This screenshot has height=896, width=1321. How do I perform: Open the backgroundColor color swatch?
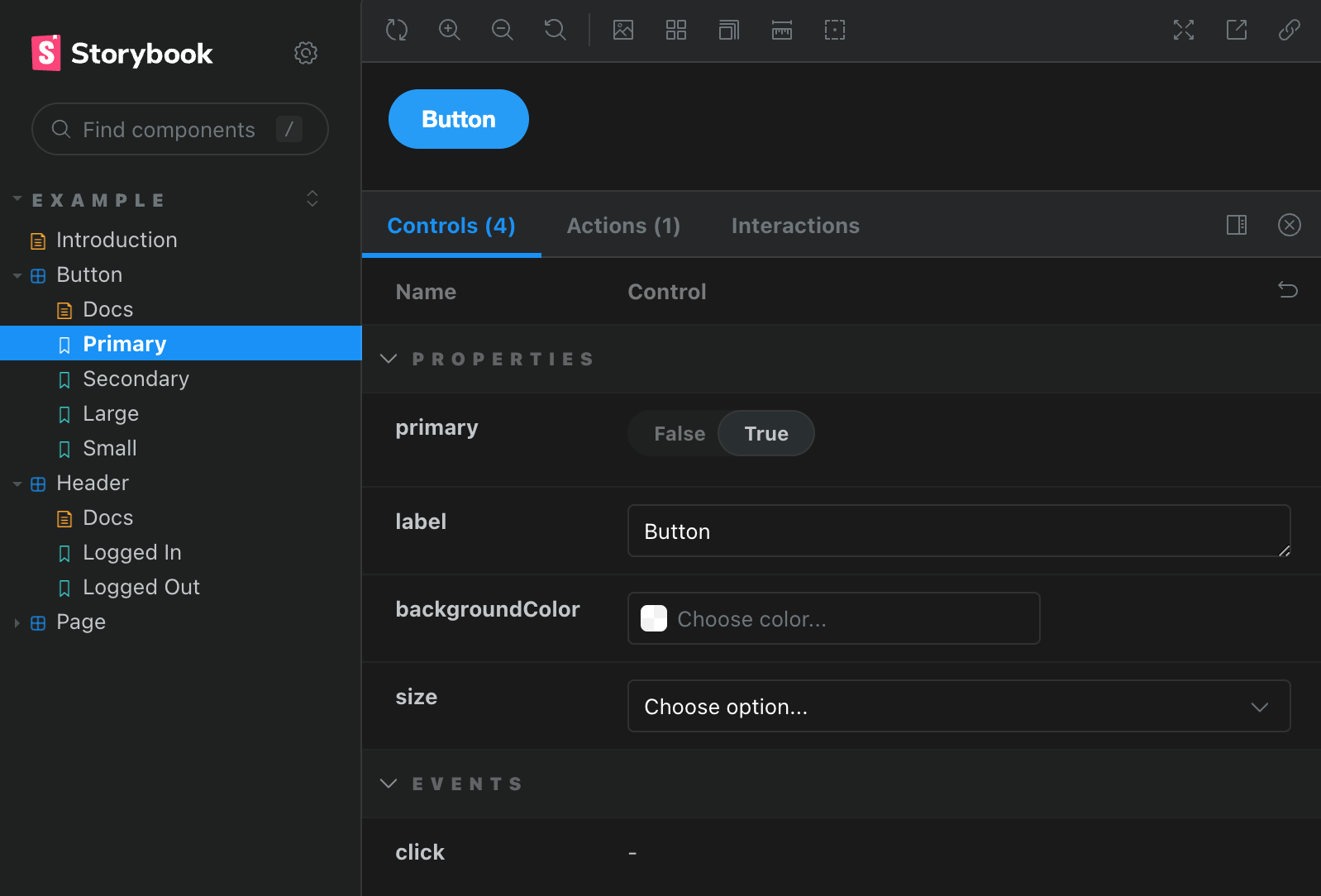click(654, 618)
